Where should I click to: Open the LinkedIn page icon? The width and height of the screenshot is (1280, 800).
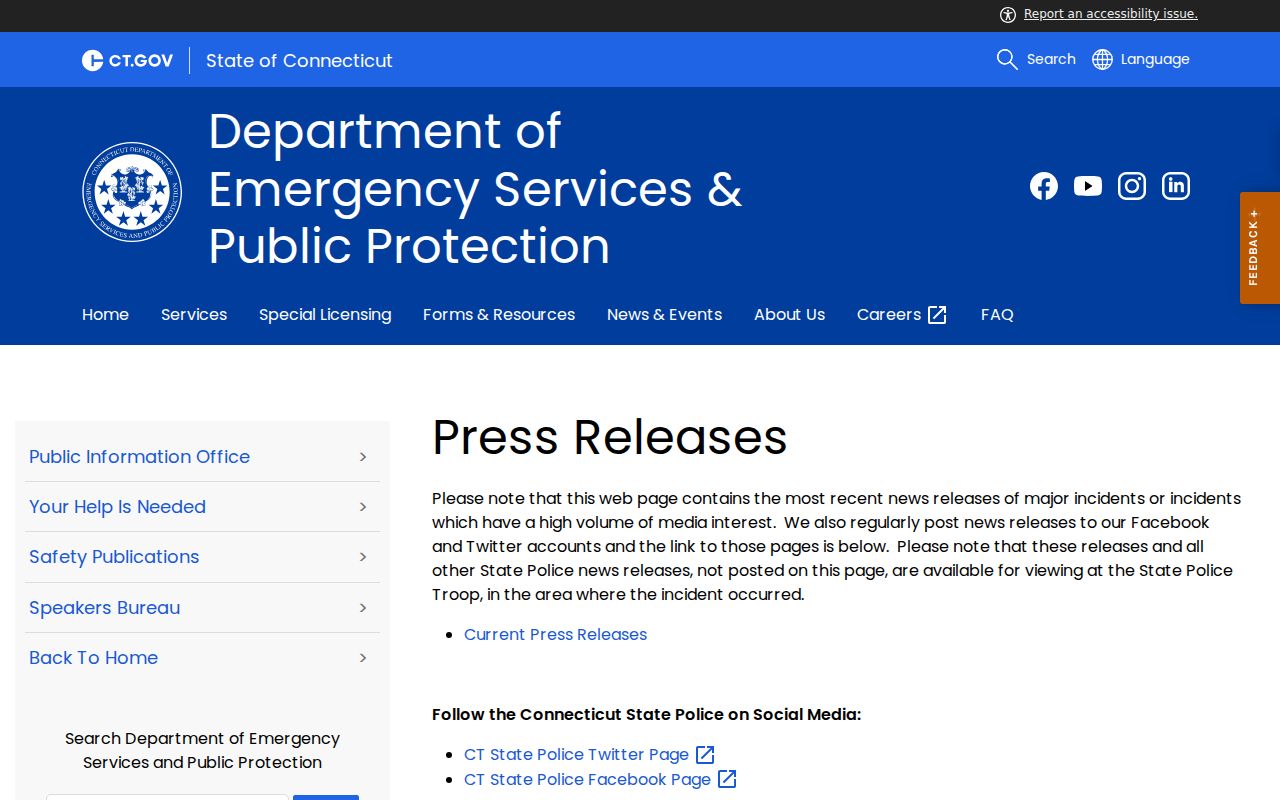1176,186
